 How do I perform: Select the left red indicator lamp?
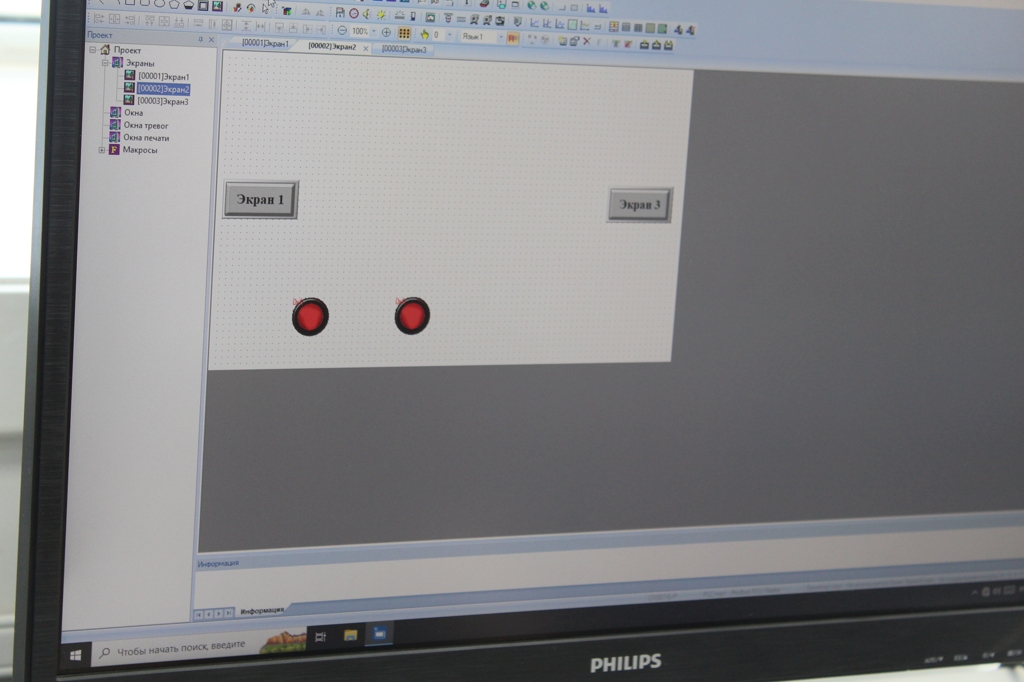pos(310,317)
